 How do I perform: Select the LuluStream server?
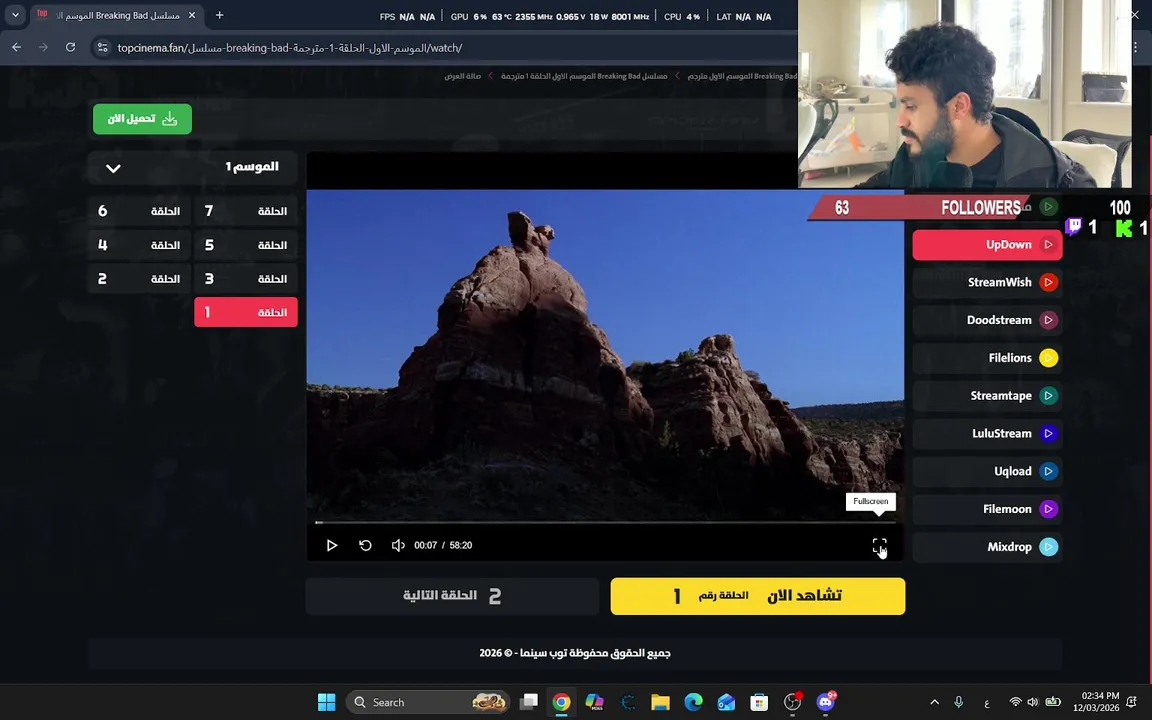(x=987, y=433)
